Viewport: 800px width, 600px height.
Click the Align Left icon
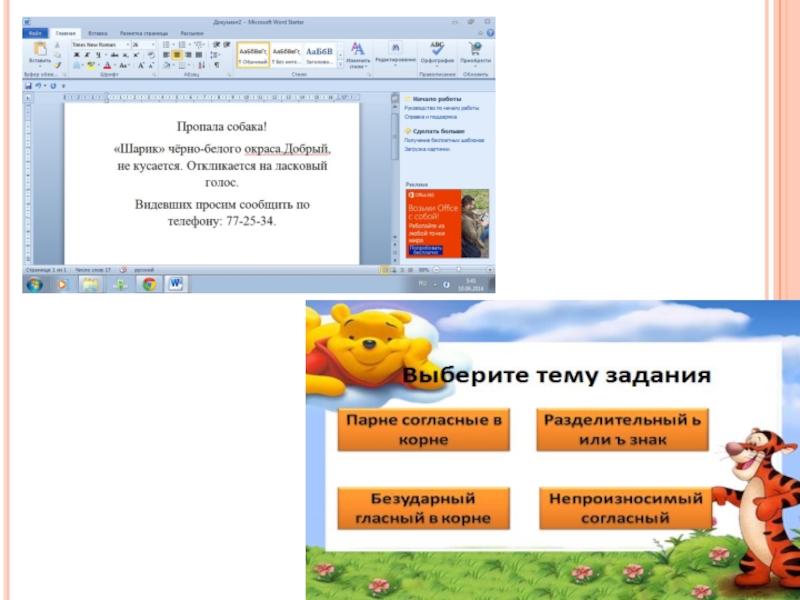(x=166, y=55)
